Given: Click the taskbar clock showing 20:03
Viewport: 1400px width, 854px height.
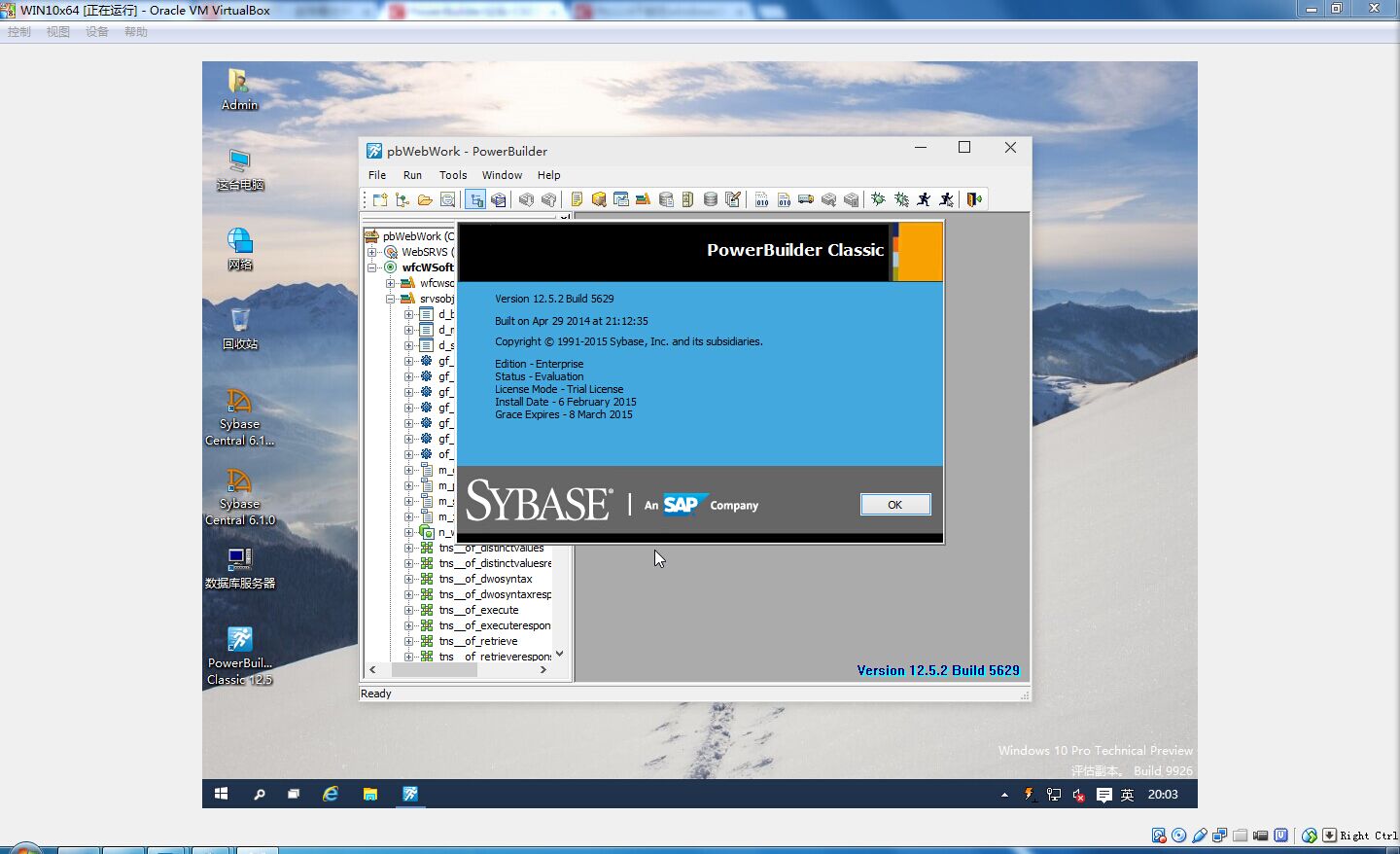Looking at the screenshot, I should (x=1163, y=795).
